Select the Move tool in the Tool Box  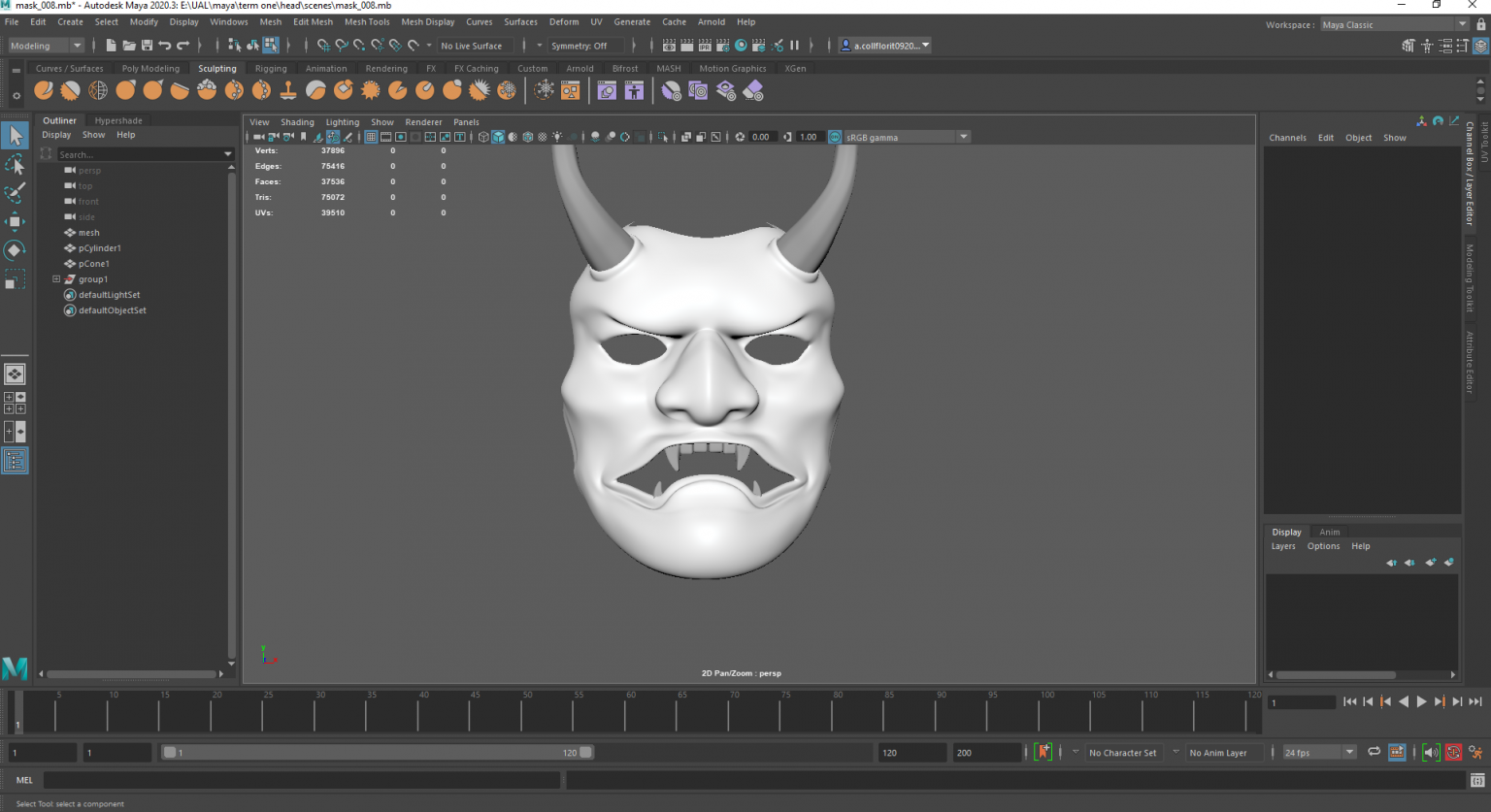click(16, 220)
